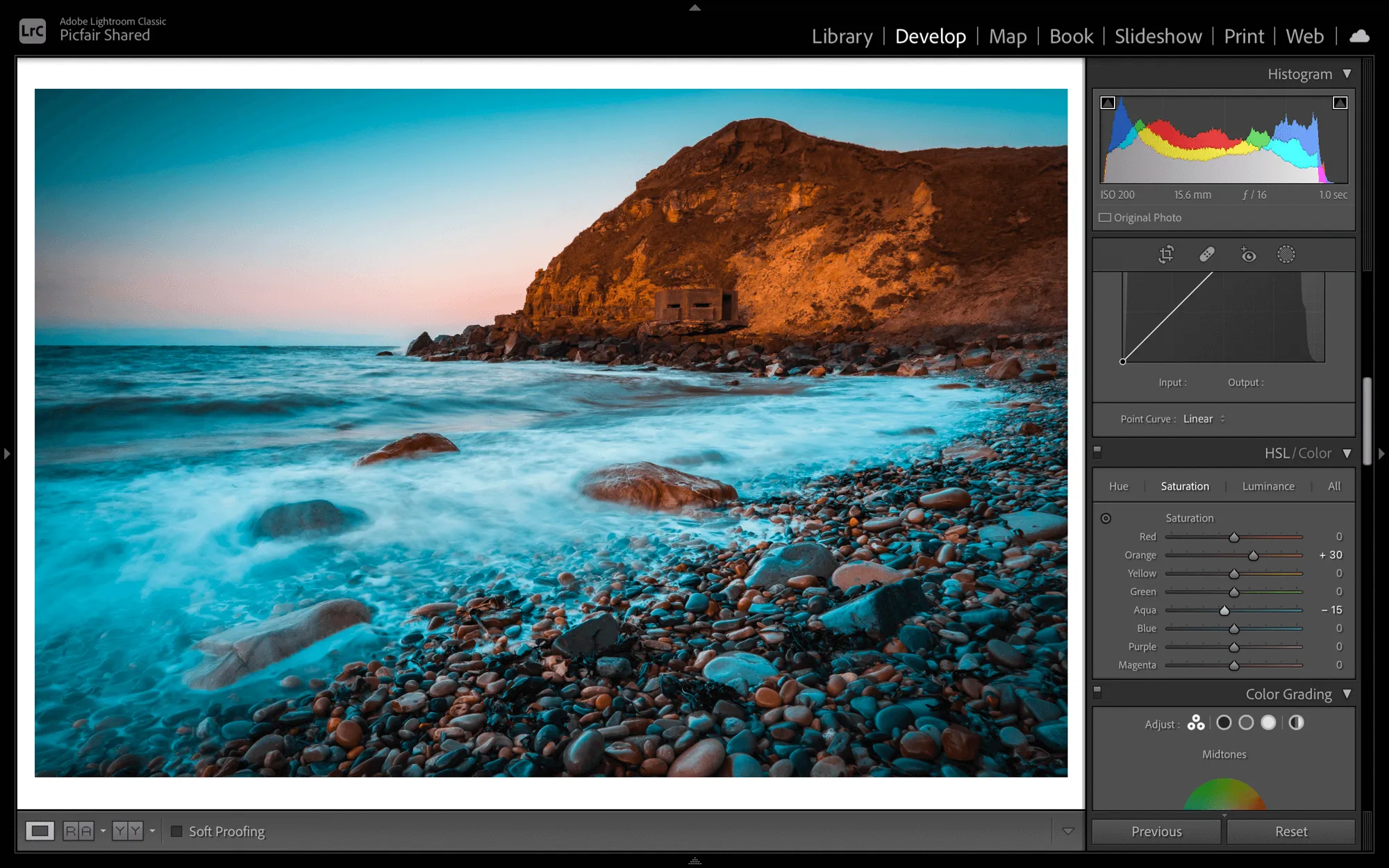This screenshot has width=1389, height=868.
Task: Collapse the top module panel arrow
Action: point(694,8)
